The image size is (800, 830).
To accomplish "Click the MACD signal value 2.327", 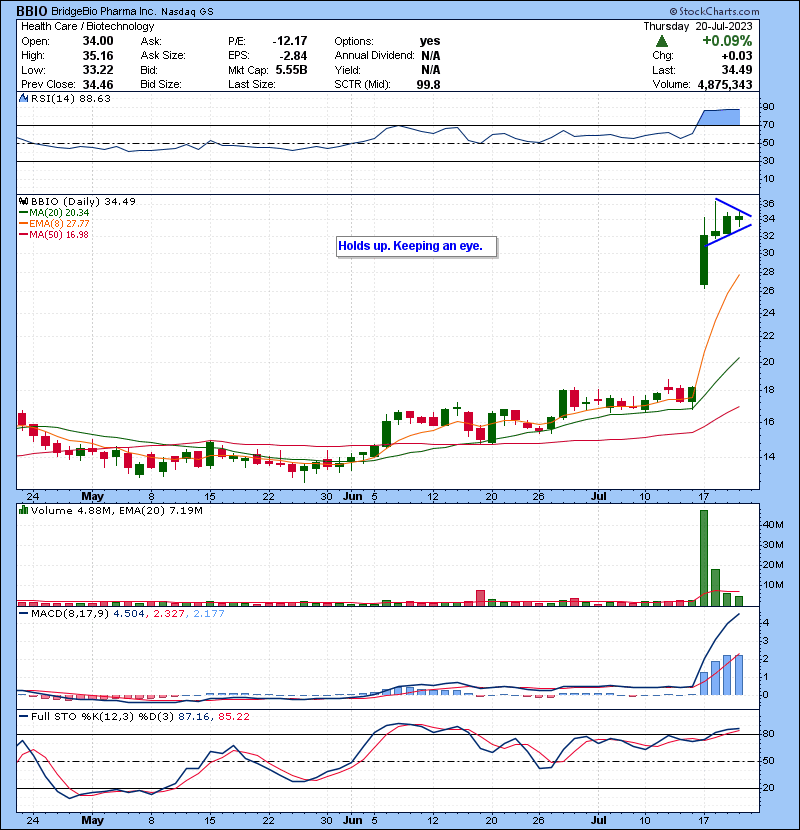I will tap(169, 614).
